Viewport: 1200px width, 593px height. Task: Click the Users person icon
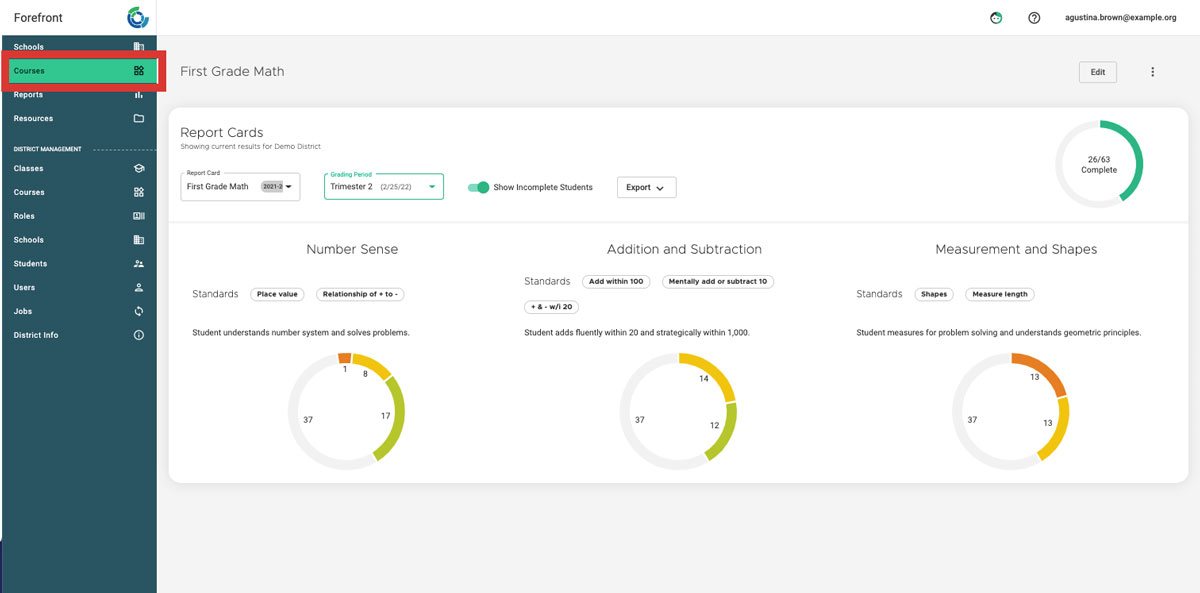pos(139,288)
